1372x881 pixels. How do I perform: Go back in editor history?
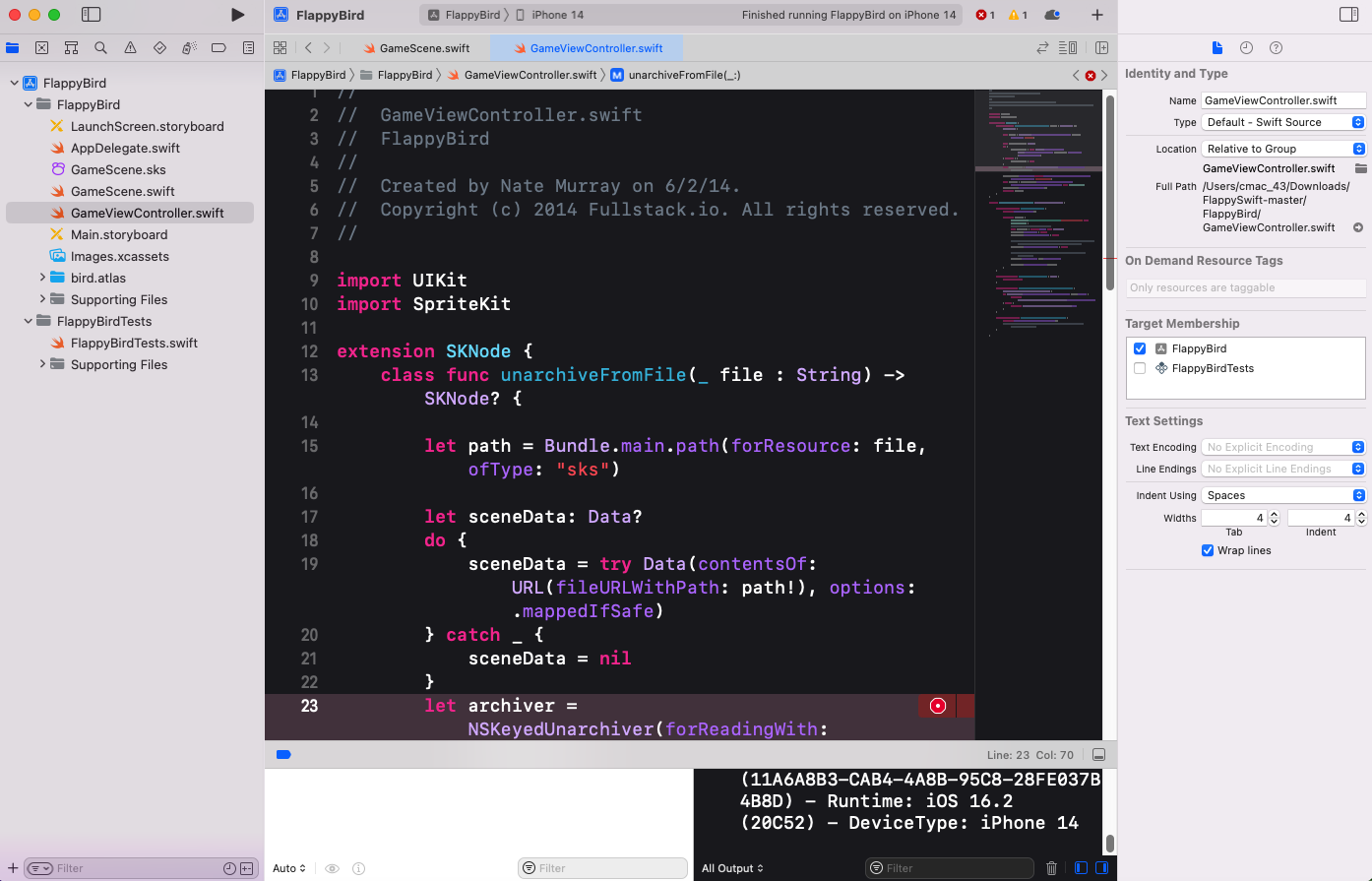308,47
